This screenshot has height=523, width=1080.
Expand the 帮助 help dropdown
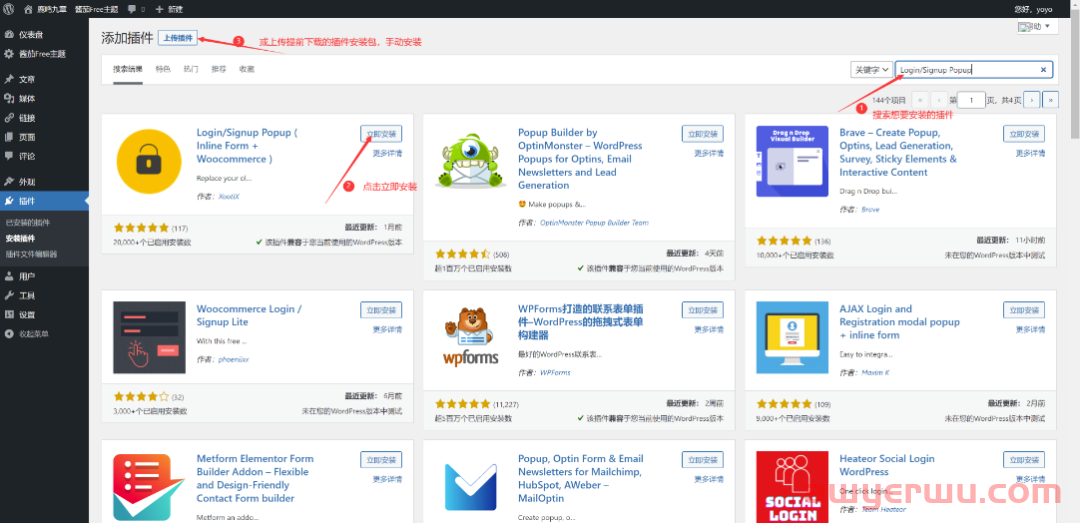pos(1037,27)
